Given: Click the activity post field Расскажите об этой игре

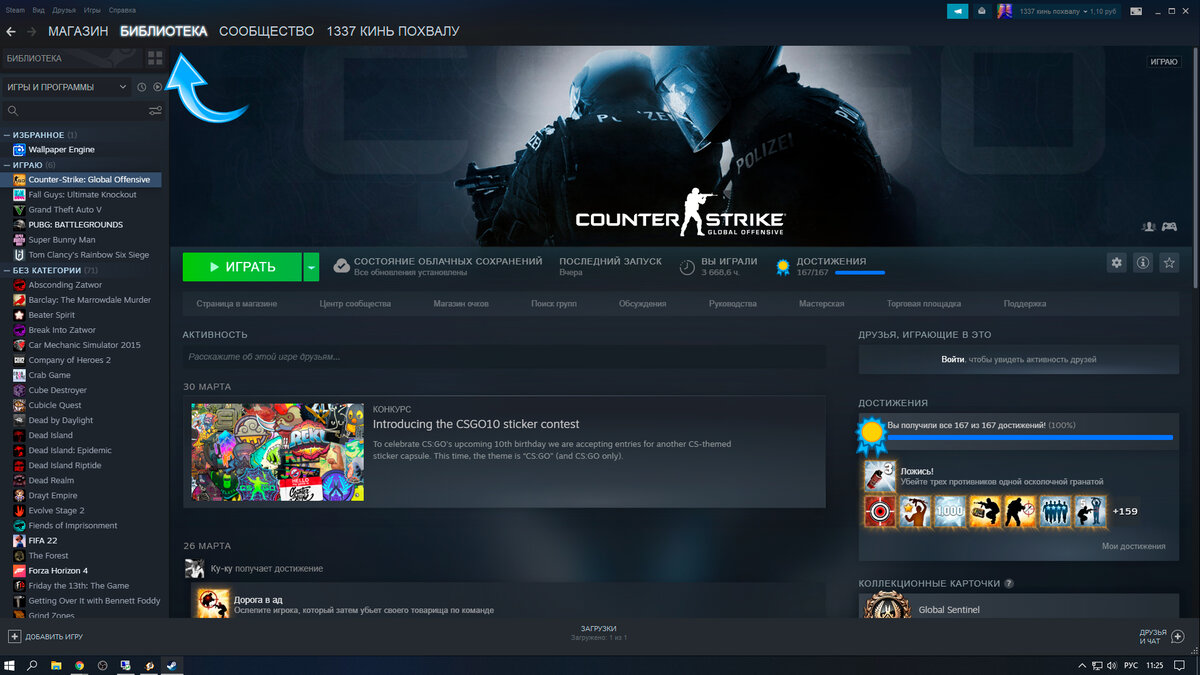Looking at the screenshot, I should click(x=504, y=357).
